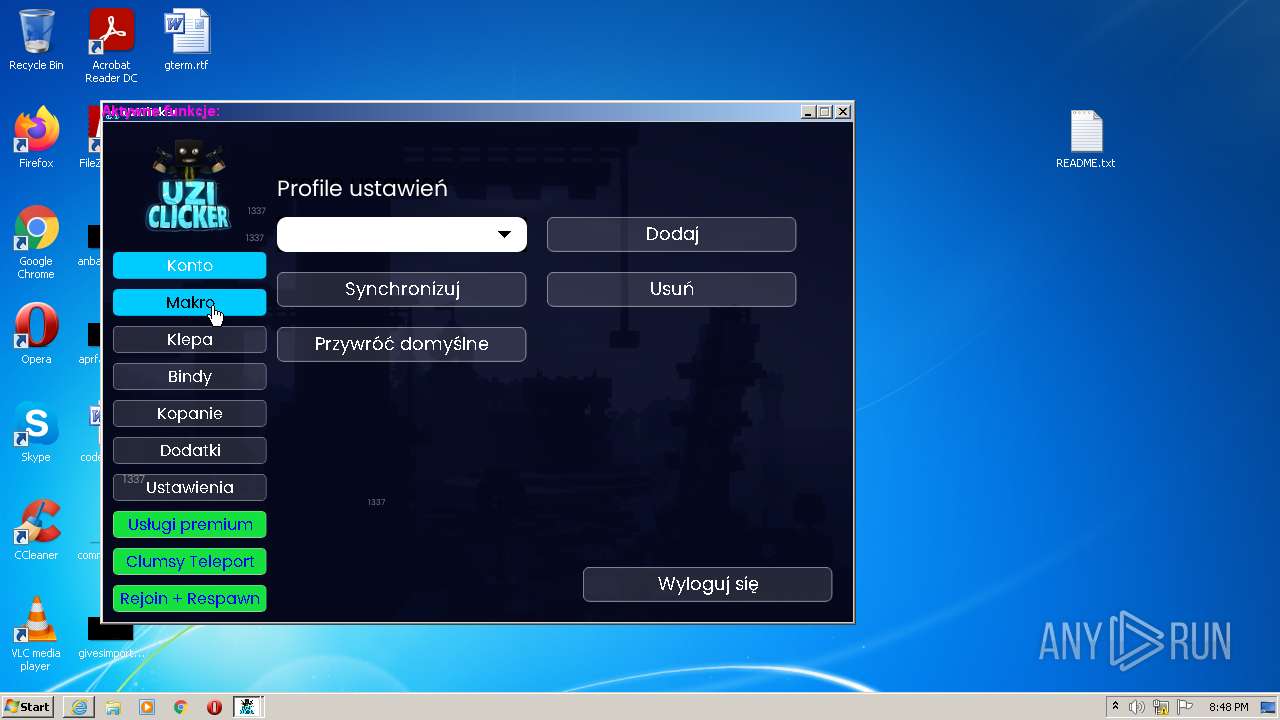
Task: Select the Skype desktop icon
Action: point(36,432)
